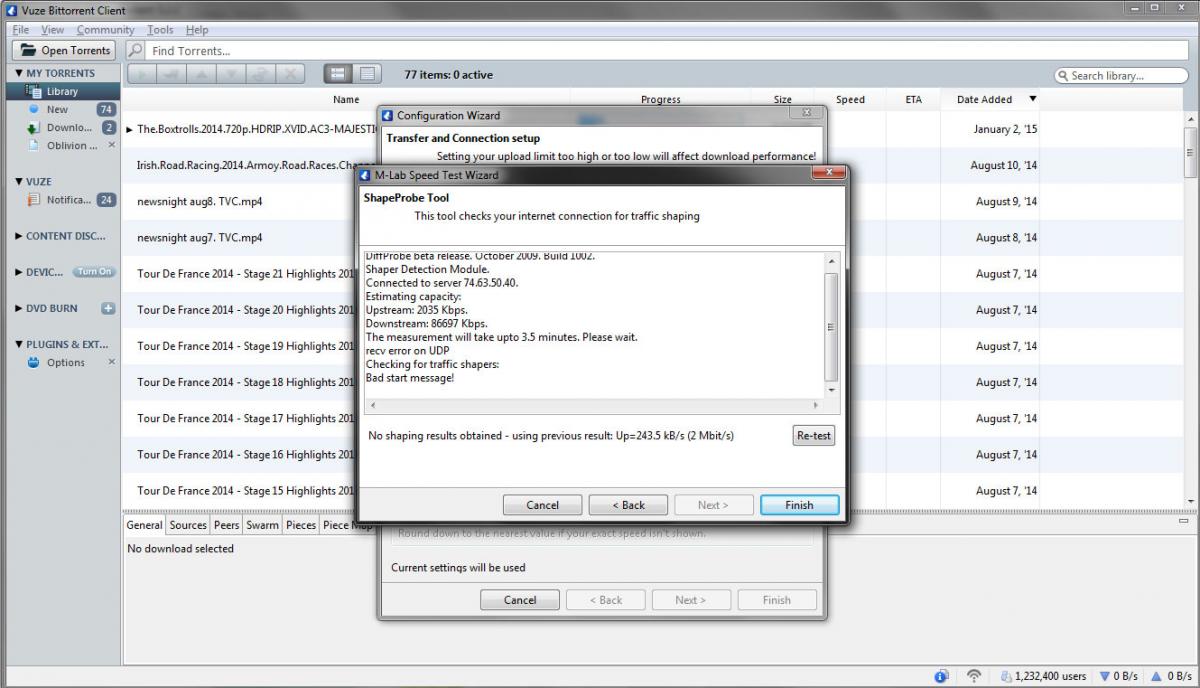
Task: Click the Devices Turn On button
Action: tap(95, 272)
